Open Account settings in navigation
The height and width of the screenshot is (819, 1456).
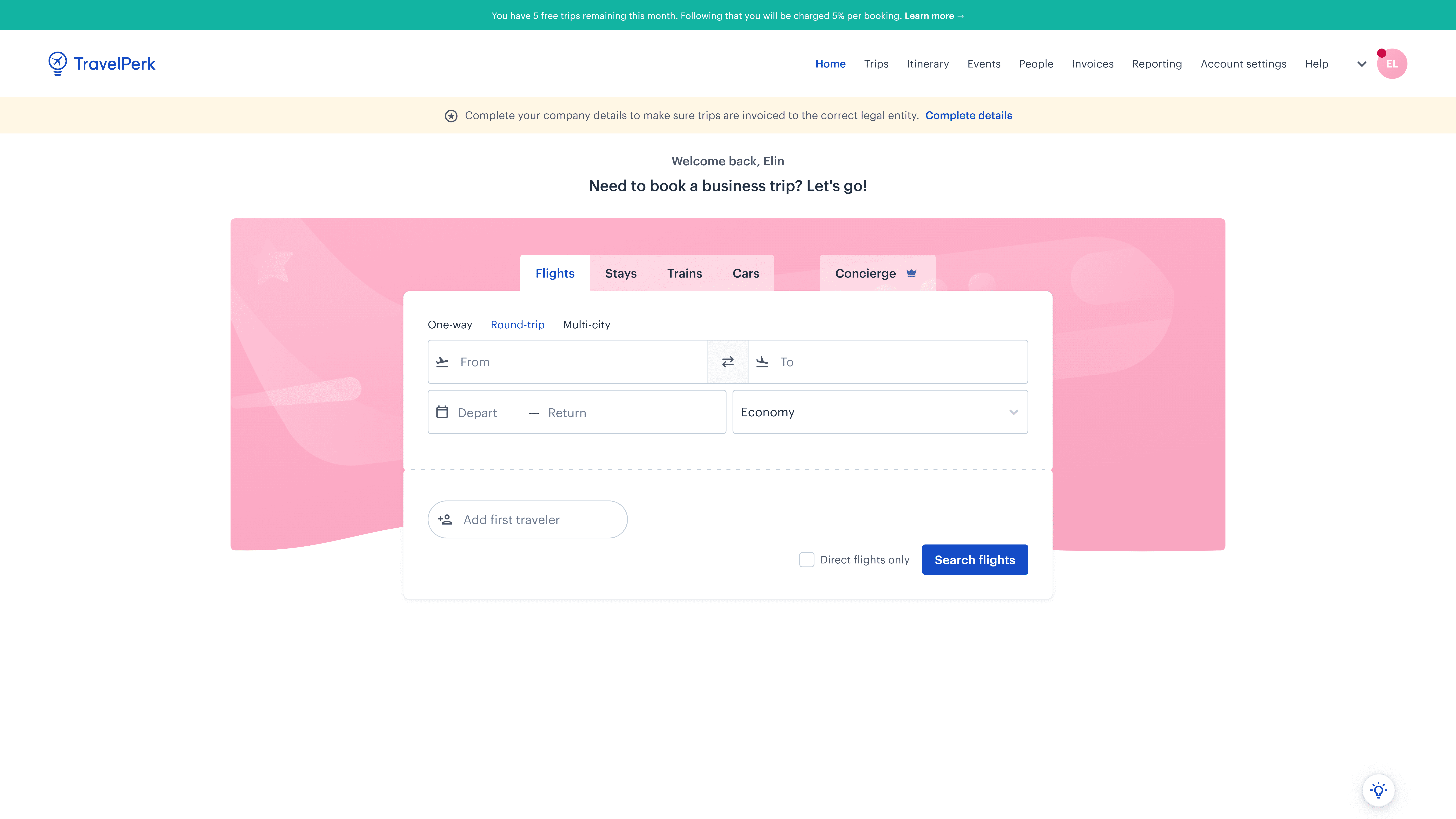click(1243, 64)
